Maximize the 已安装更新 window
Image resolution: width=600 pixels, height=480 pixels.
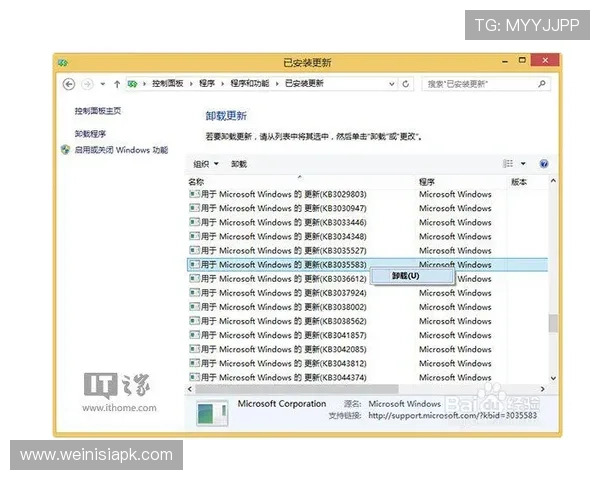click(522, 60)
